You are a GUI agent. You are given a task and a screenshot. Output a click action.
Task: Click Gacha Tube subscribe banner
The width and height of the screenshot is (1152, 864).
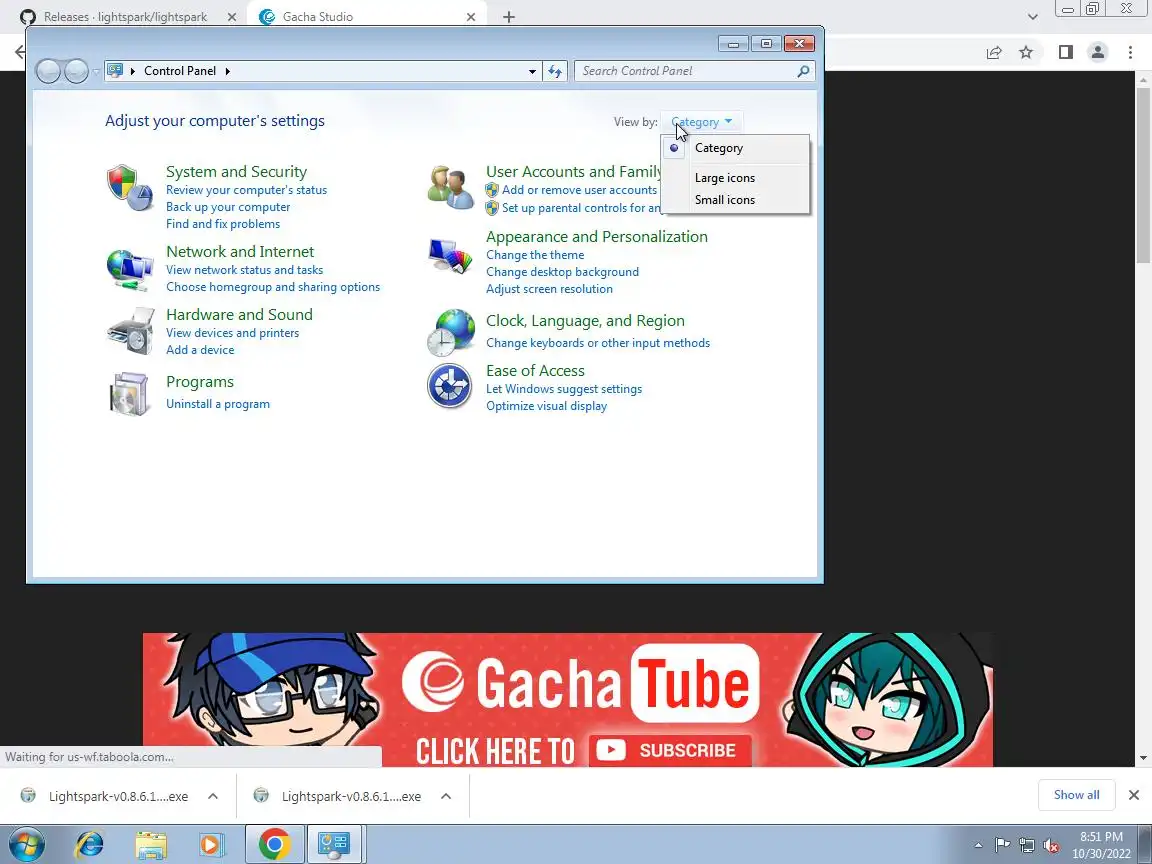coord(567,699)
